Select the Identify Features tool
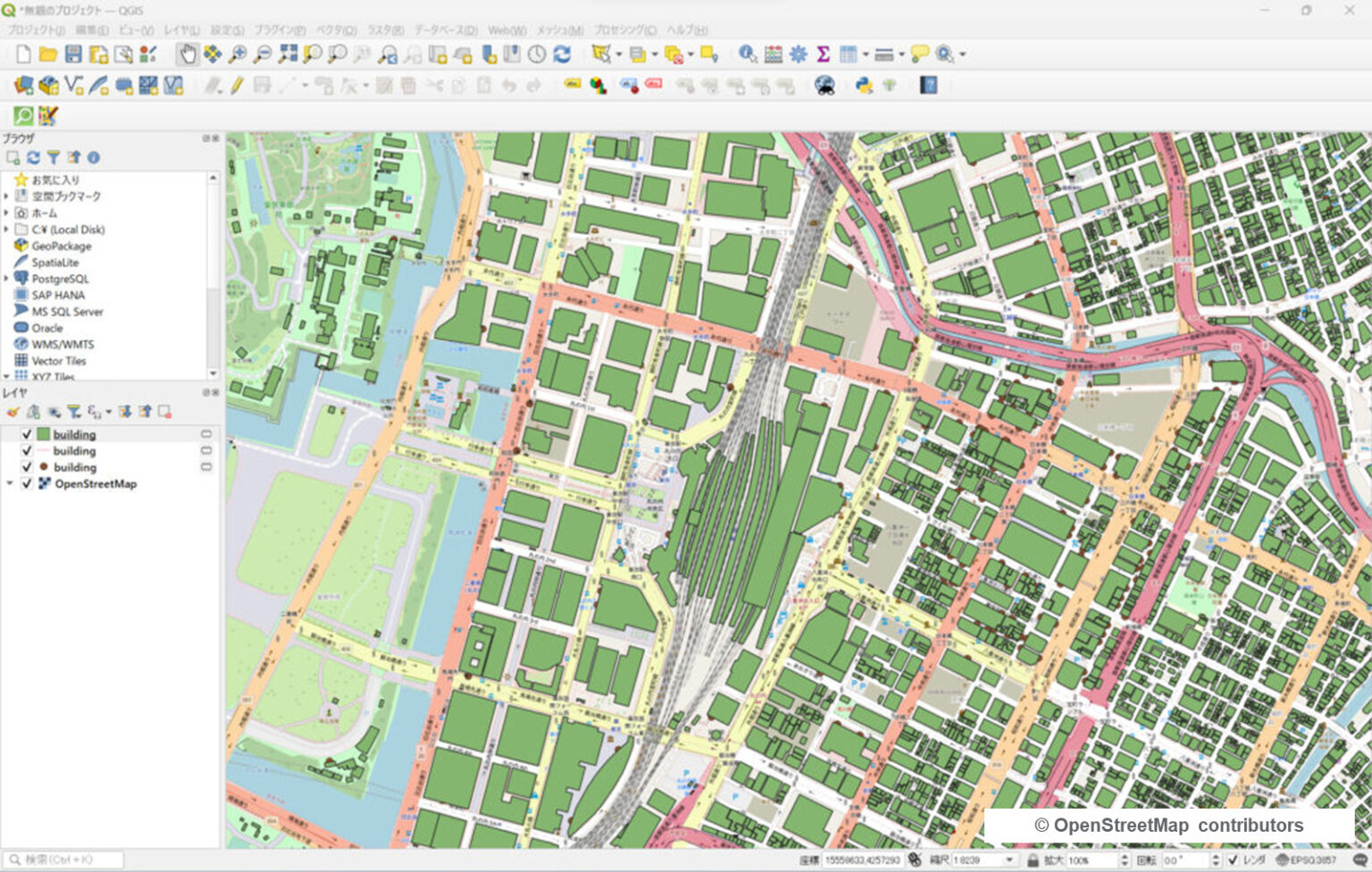Image resolution: width=1372 pixels, height=872 pixels. pyautogui.click(x=748, y=54)
